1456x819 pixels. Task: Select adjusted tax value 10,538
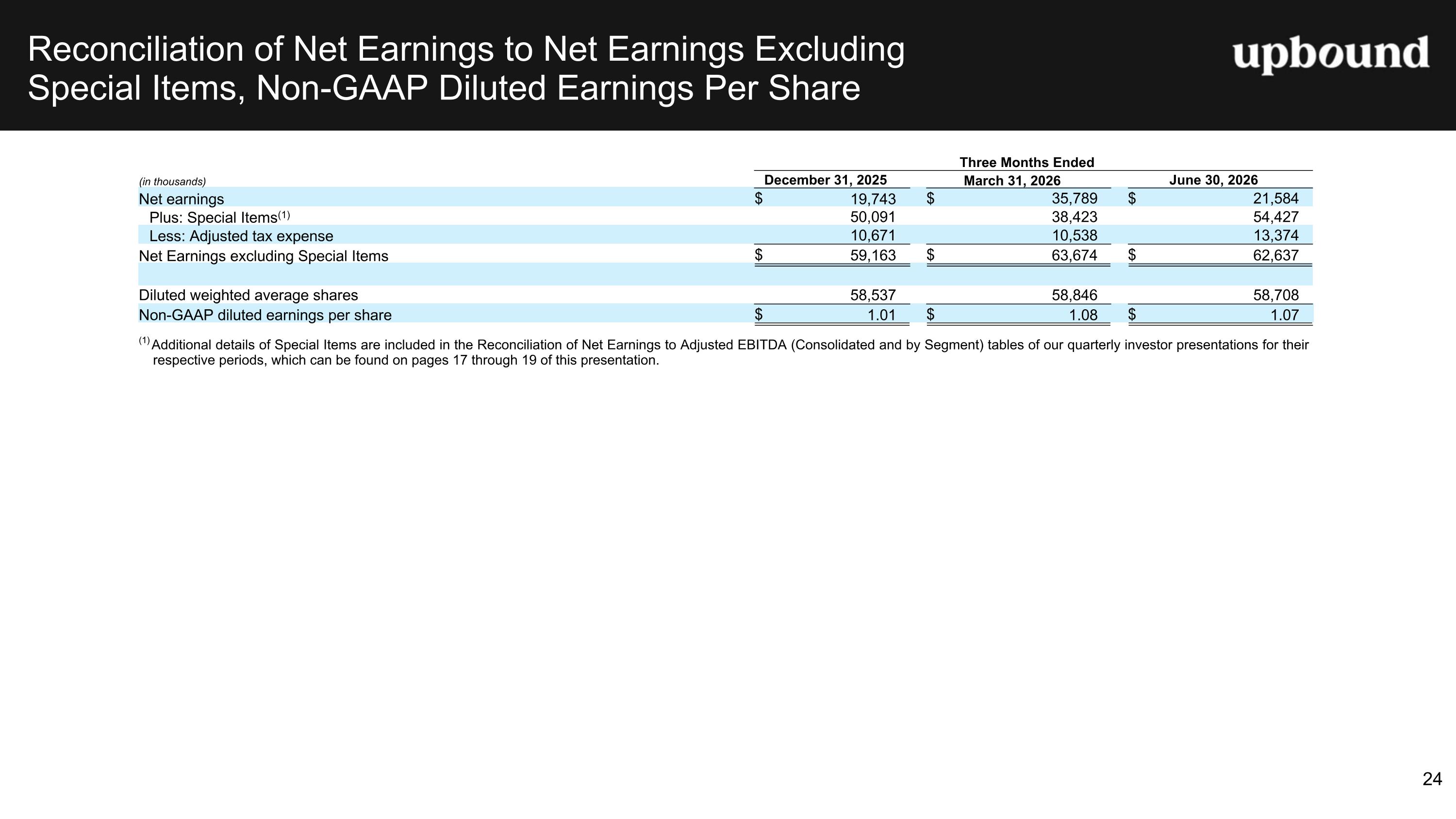(1074, 235)
